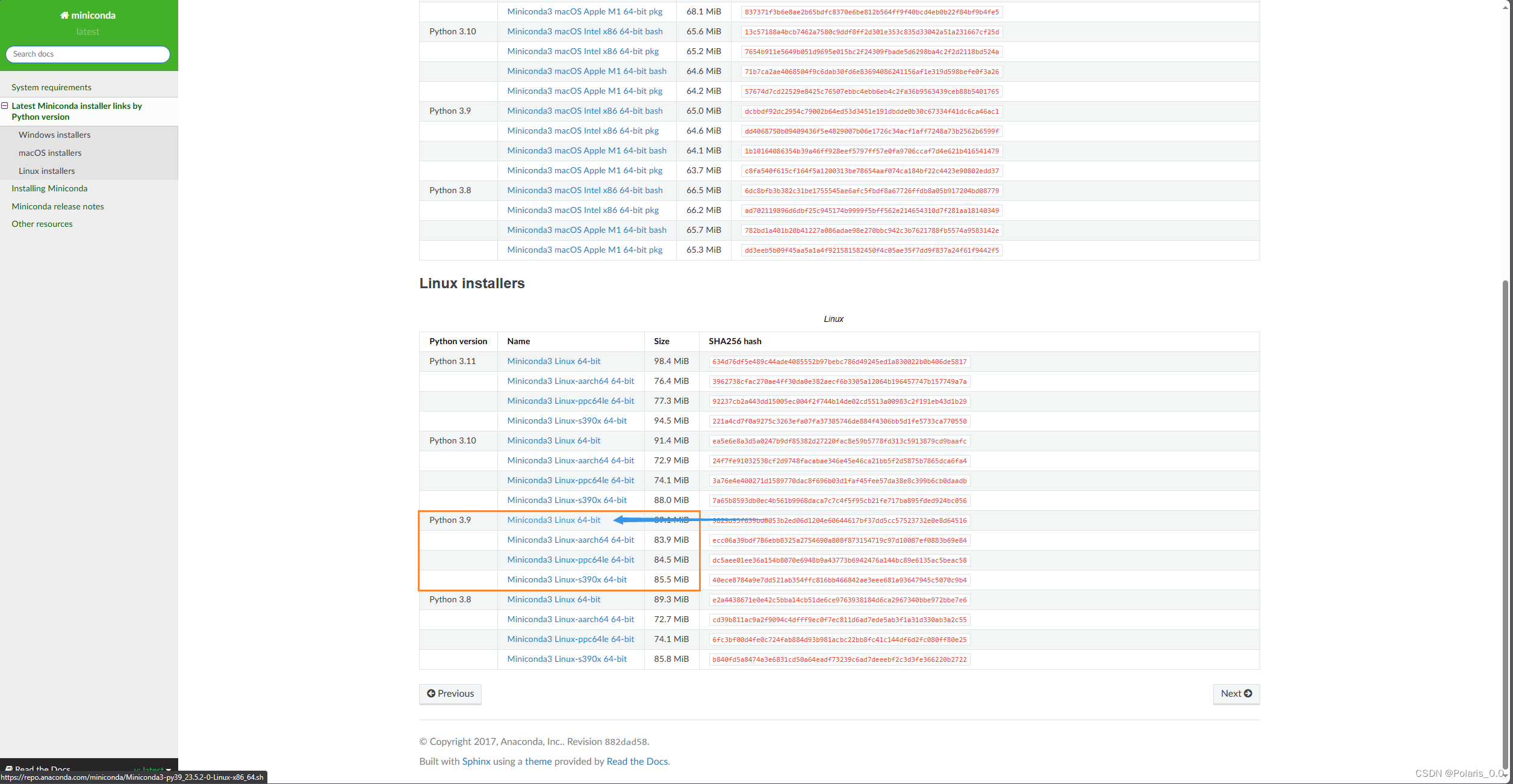Screen dimensions: 1513x784
Task: Download Python 3.10 macOS Apple M1 pkg 64.2 MiB
Action: [x=585, y=91]
